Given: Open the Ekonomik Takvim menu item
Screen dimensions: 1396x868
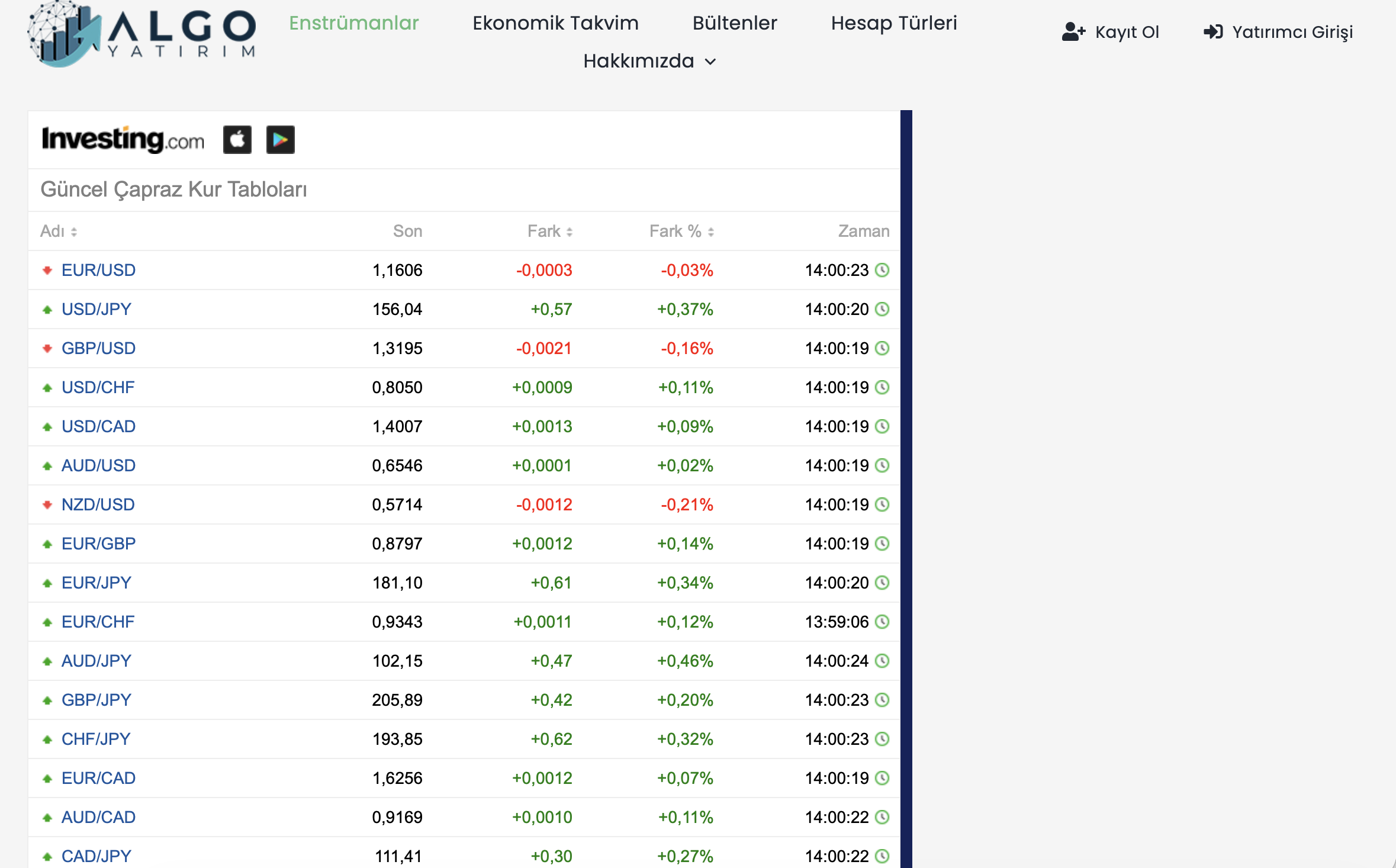Looking at the screenshot, I should (555, 23).
